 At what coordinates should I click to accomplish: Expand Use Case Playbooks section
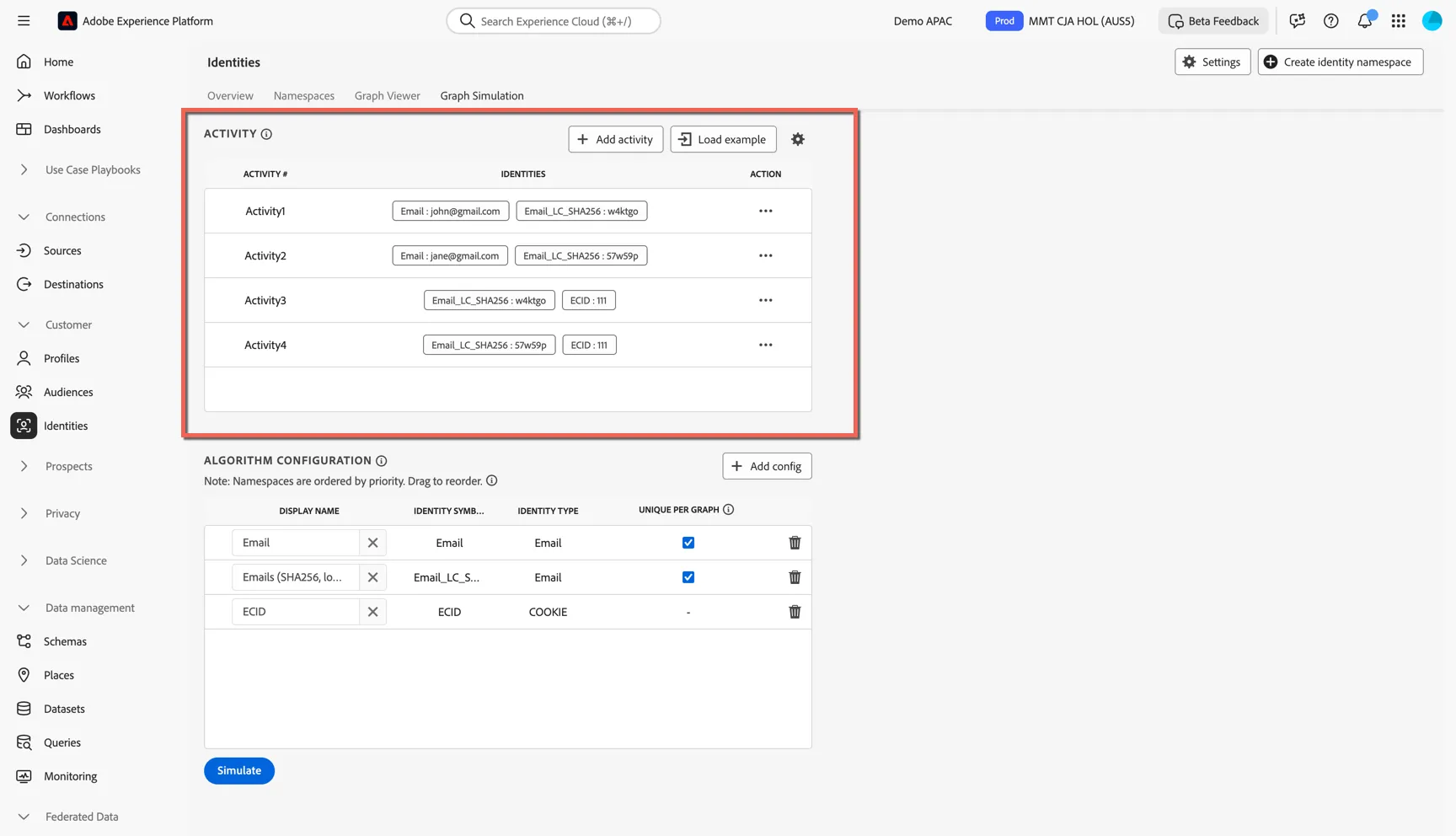[x=24, y=169]
